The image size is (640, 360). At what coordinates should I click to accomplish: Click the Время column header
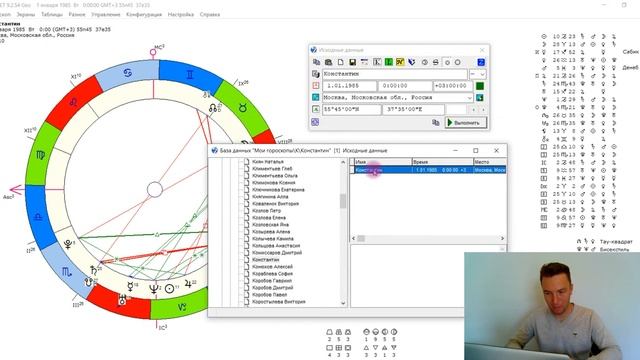pos(442,162)
